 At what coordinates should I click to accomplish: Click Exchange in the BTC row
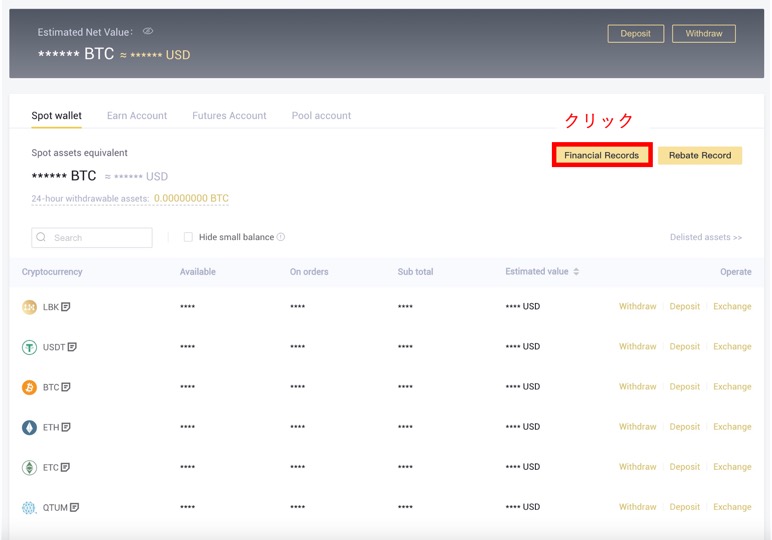pos(732,386)
